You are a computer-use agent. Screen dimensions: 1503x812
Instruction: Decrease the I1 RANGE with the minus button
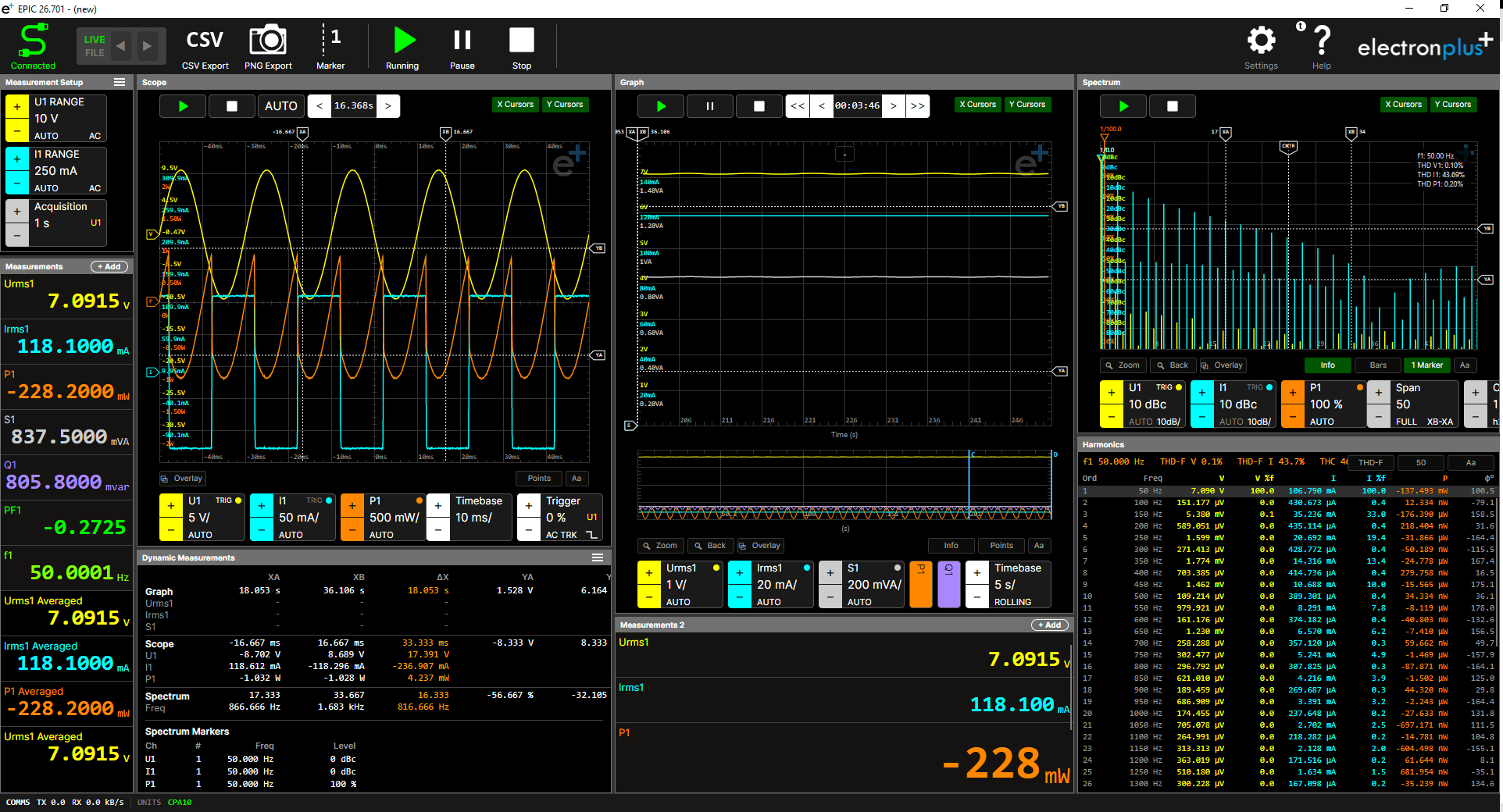pos(17,183)
